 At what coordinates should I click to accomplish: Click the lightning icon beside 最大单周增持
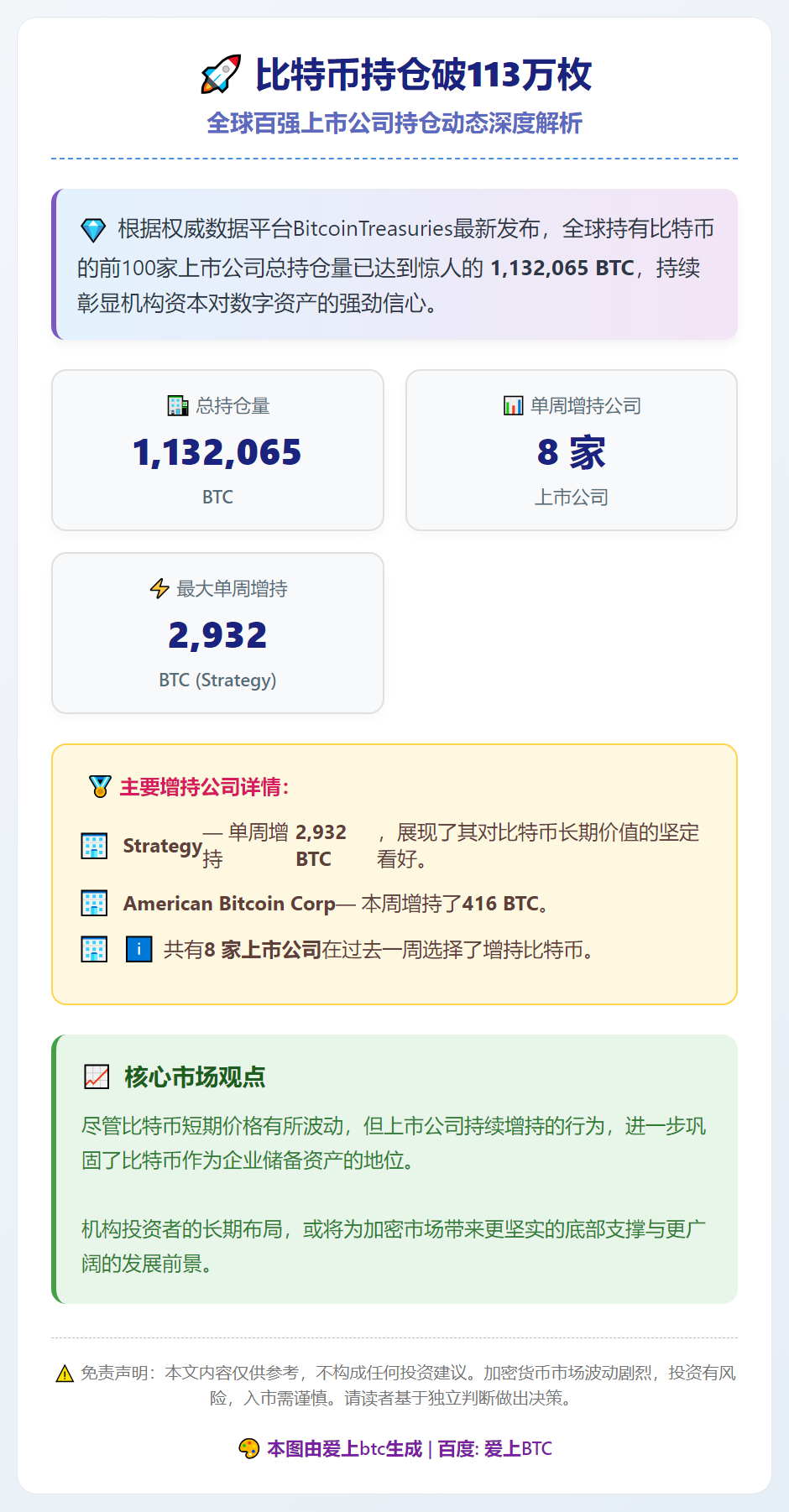pos(159,589)
